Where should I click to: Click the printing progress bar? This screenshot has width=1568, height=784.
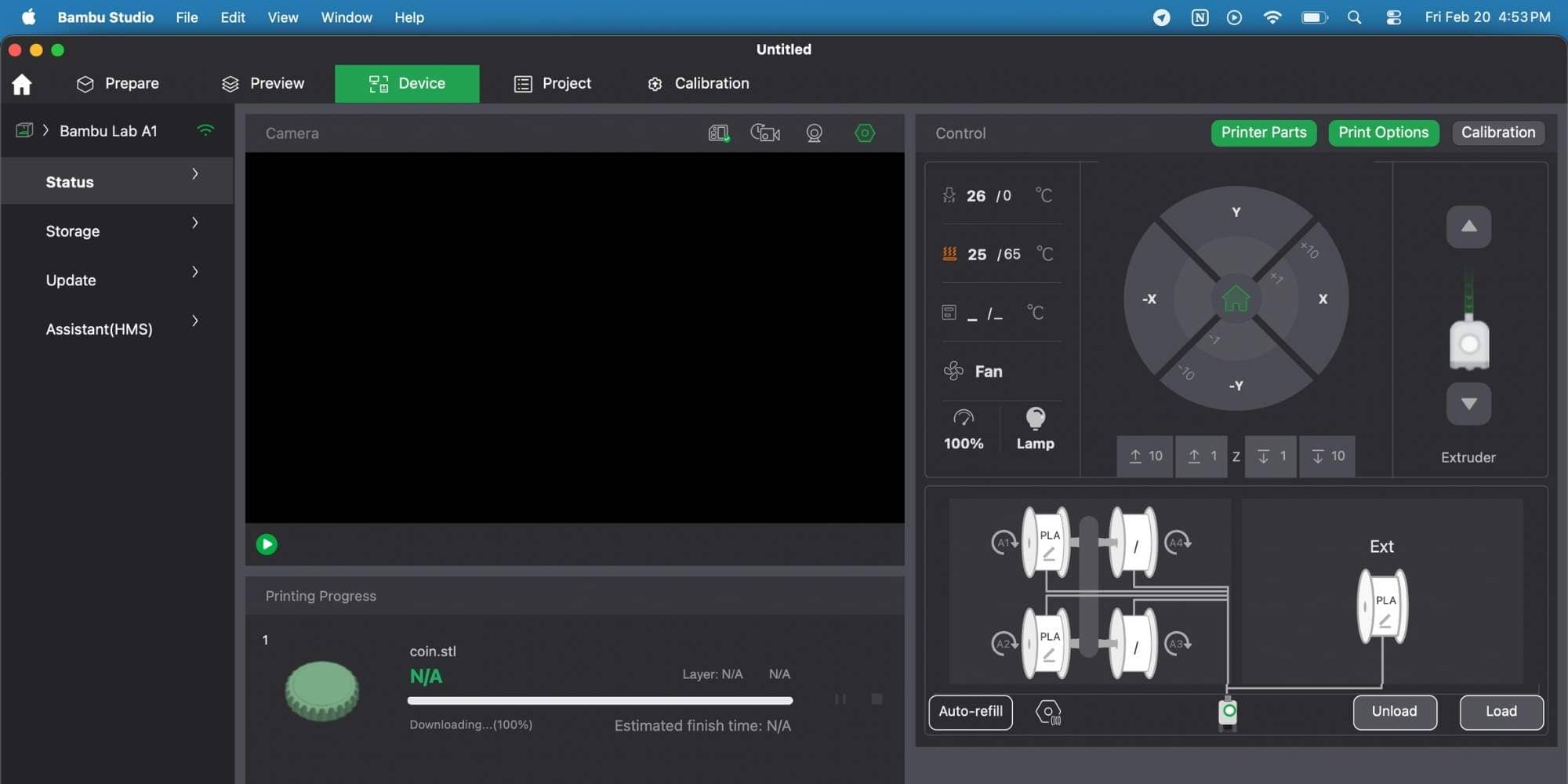pyautogui.click(x=601, y=701)
